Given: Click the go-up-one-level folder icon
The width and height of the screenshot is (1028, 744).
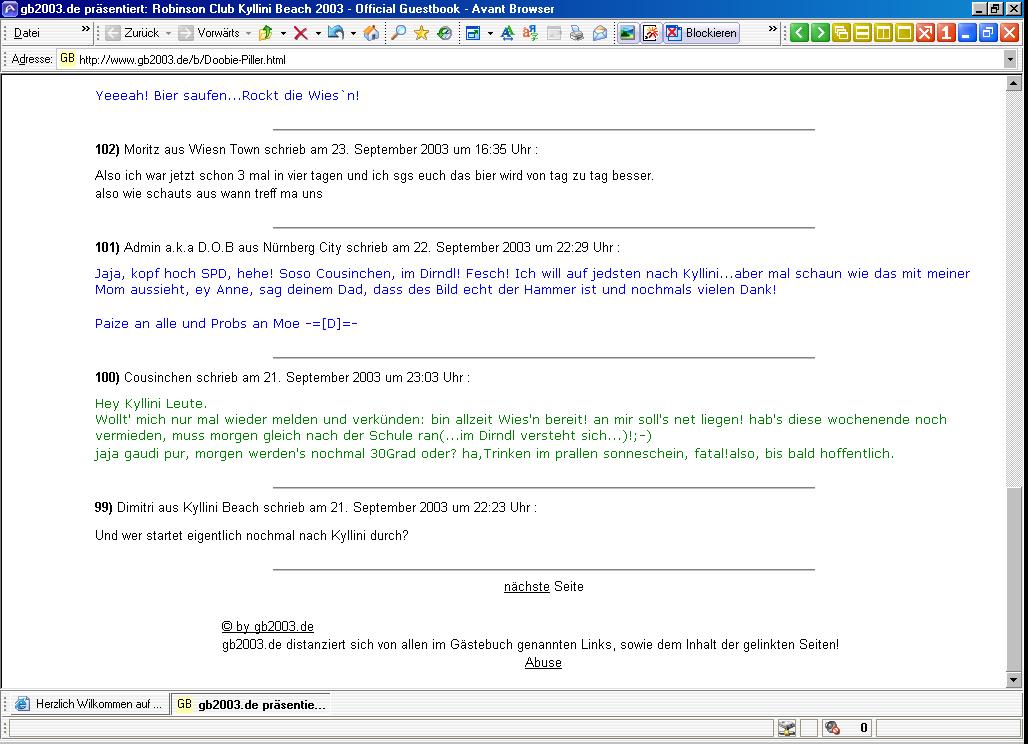Looking at the screenshot, I should [x=266, y=33].
